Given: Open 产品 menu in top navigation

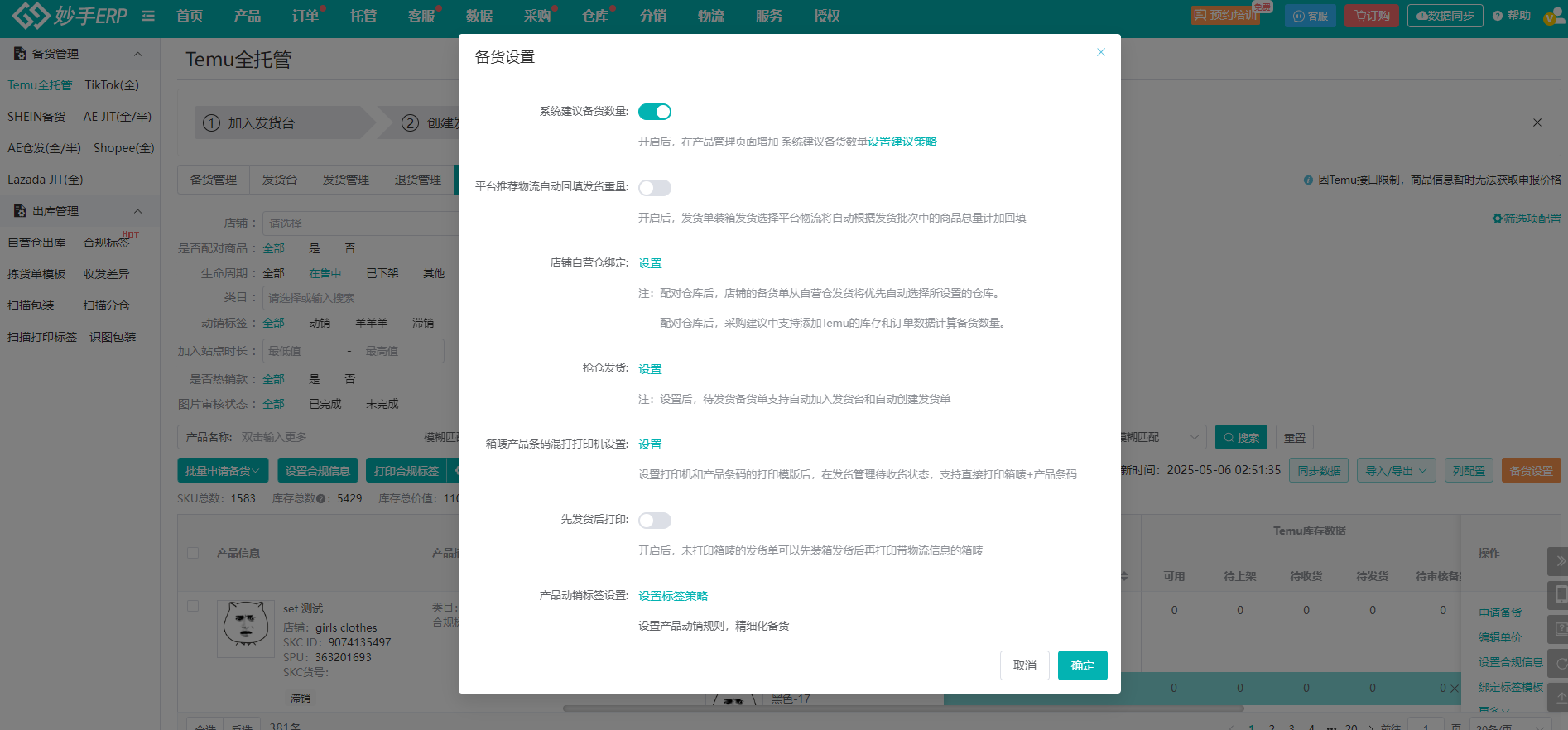Looking at the screenshot, I should pos(248,16).
